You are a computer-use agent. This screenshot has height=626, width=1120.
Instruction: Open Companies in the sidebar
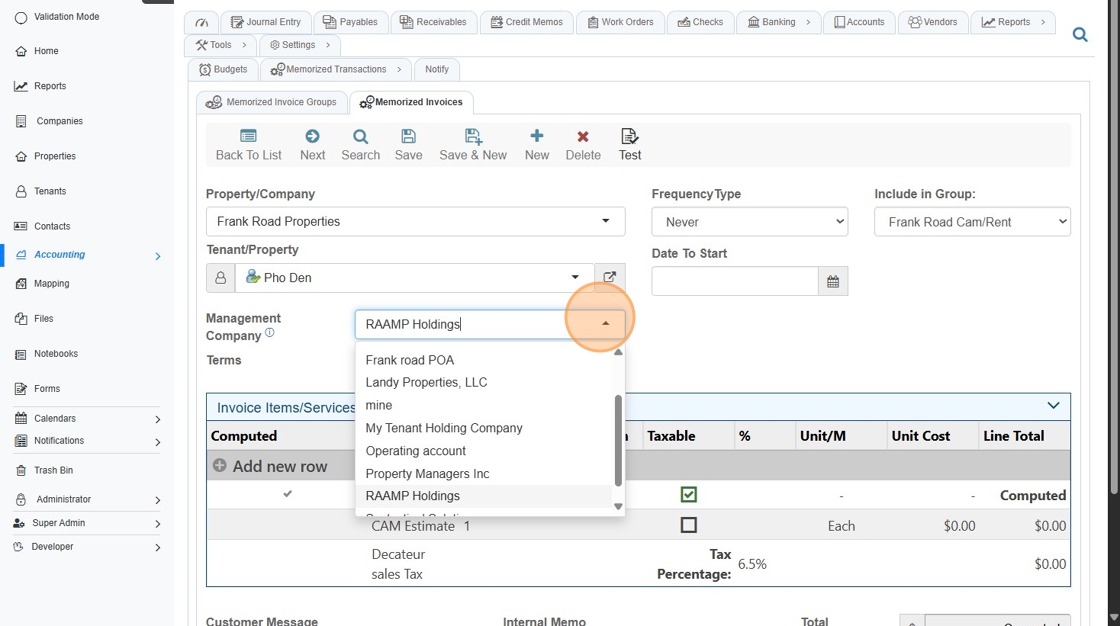(x=59, y=121)
